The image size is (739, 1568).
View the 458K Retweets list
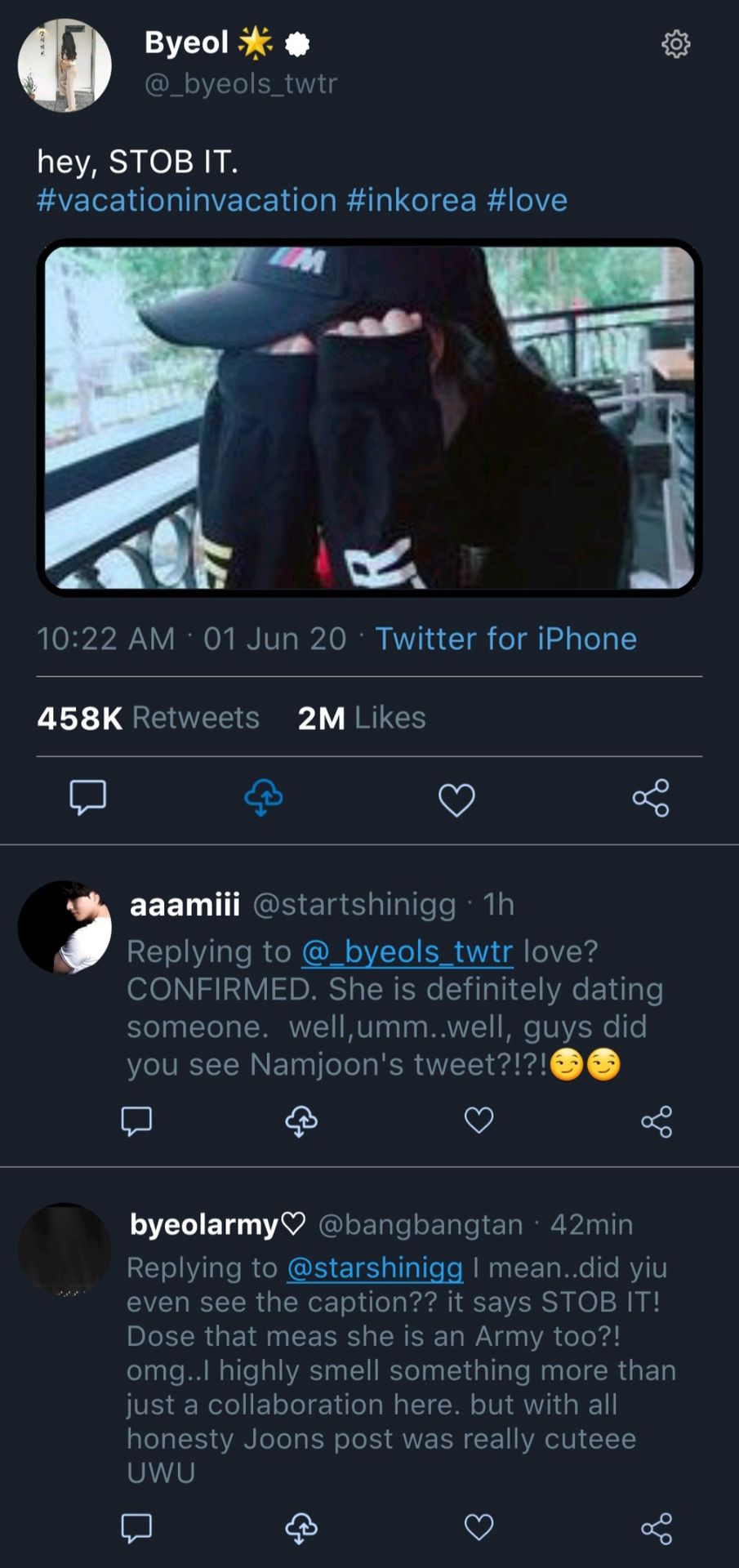[x=149, y=718]
